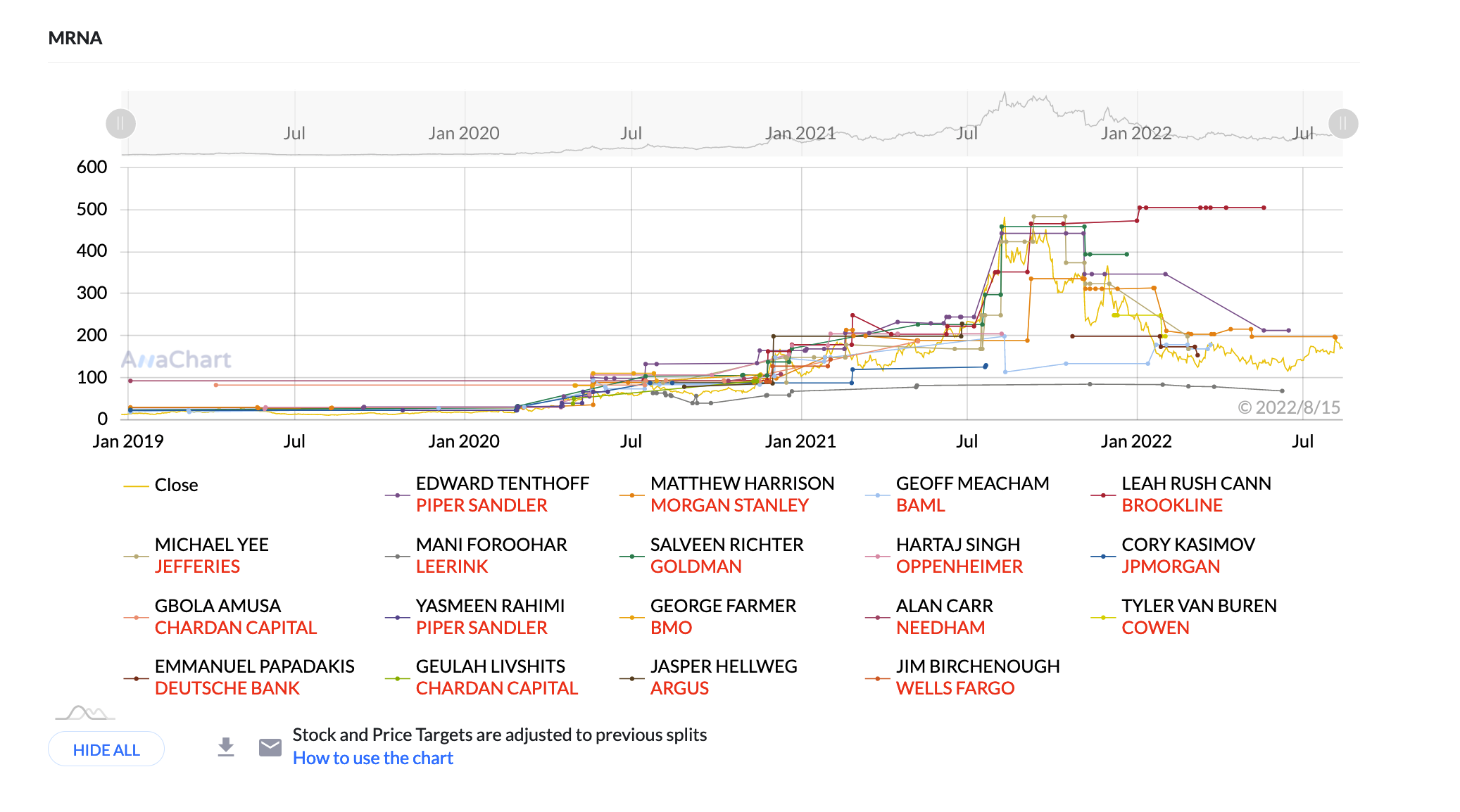Grab the right range navigator handle
The height and width of the screenshot is (812, 1460).
[x=1343, y=124]
